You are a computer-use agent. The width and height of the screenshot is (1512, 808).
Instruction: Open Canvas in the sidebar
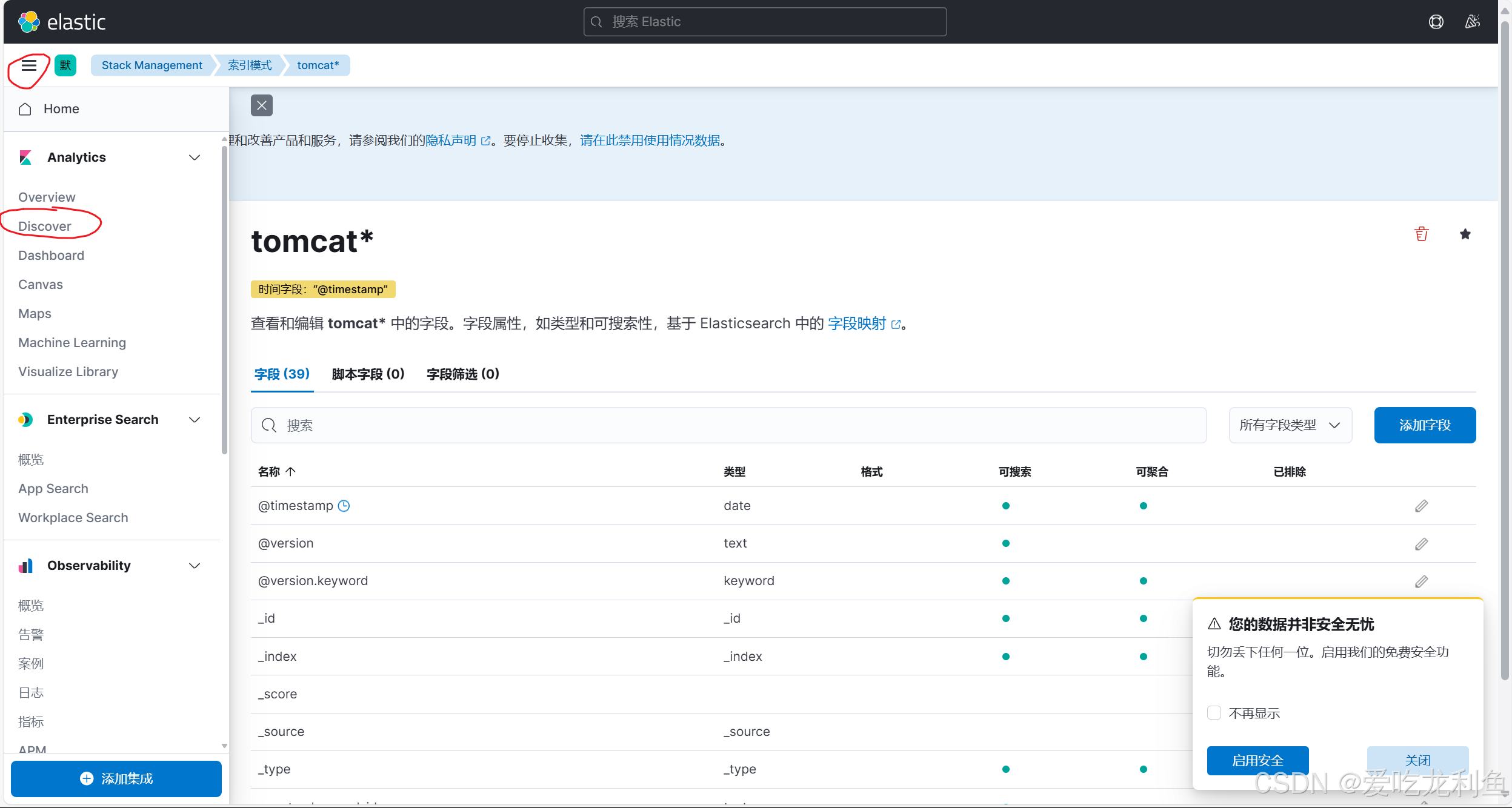pos(41,285)
